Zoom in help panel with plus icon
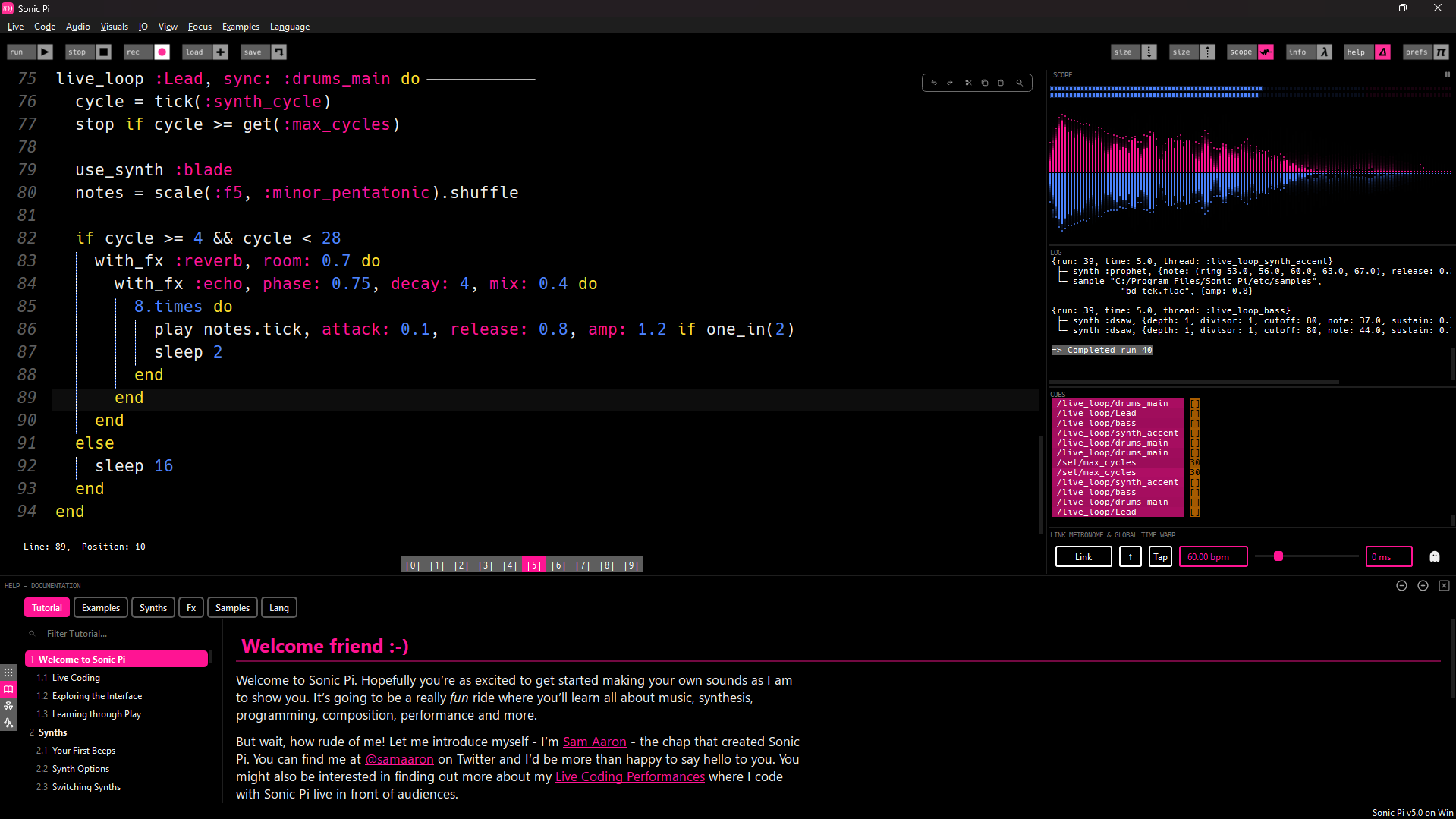The height and width of the screenshot is (819, 1456). coord(1423,585)
